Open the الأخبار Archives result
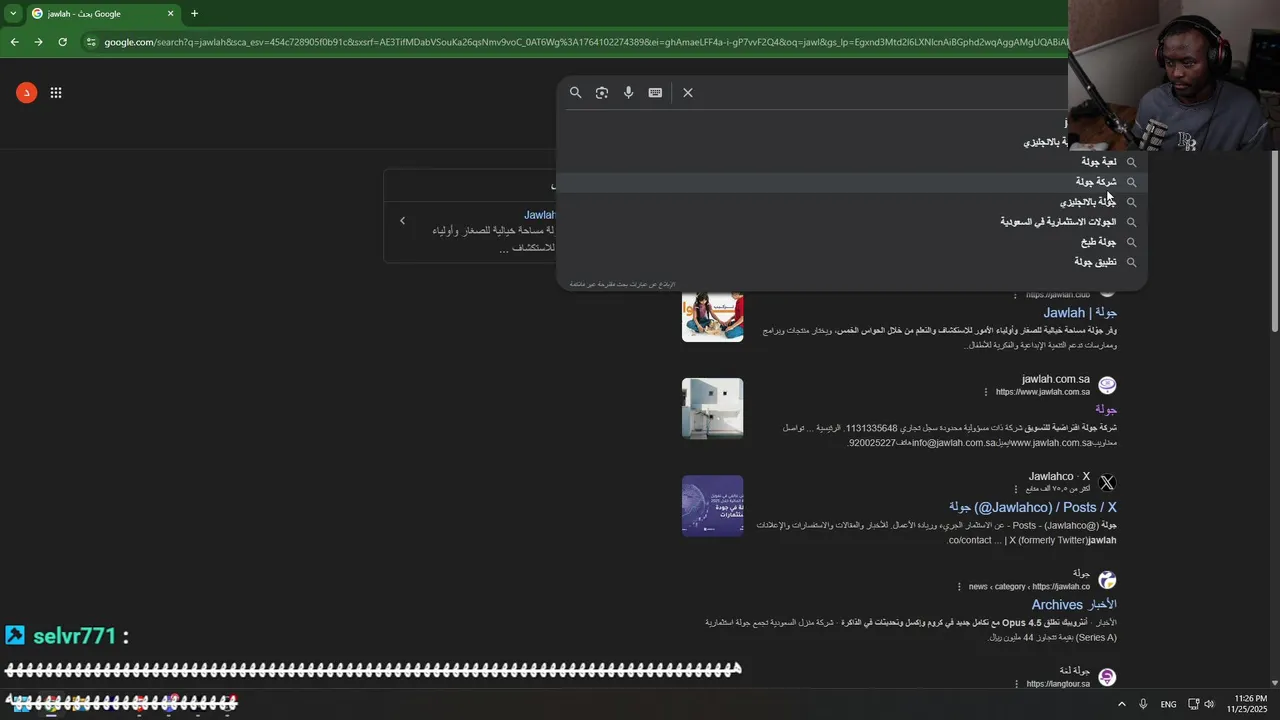Viewport: 1280px width, 720px height. (1074, 604)
